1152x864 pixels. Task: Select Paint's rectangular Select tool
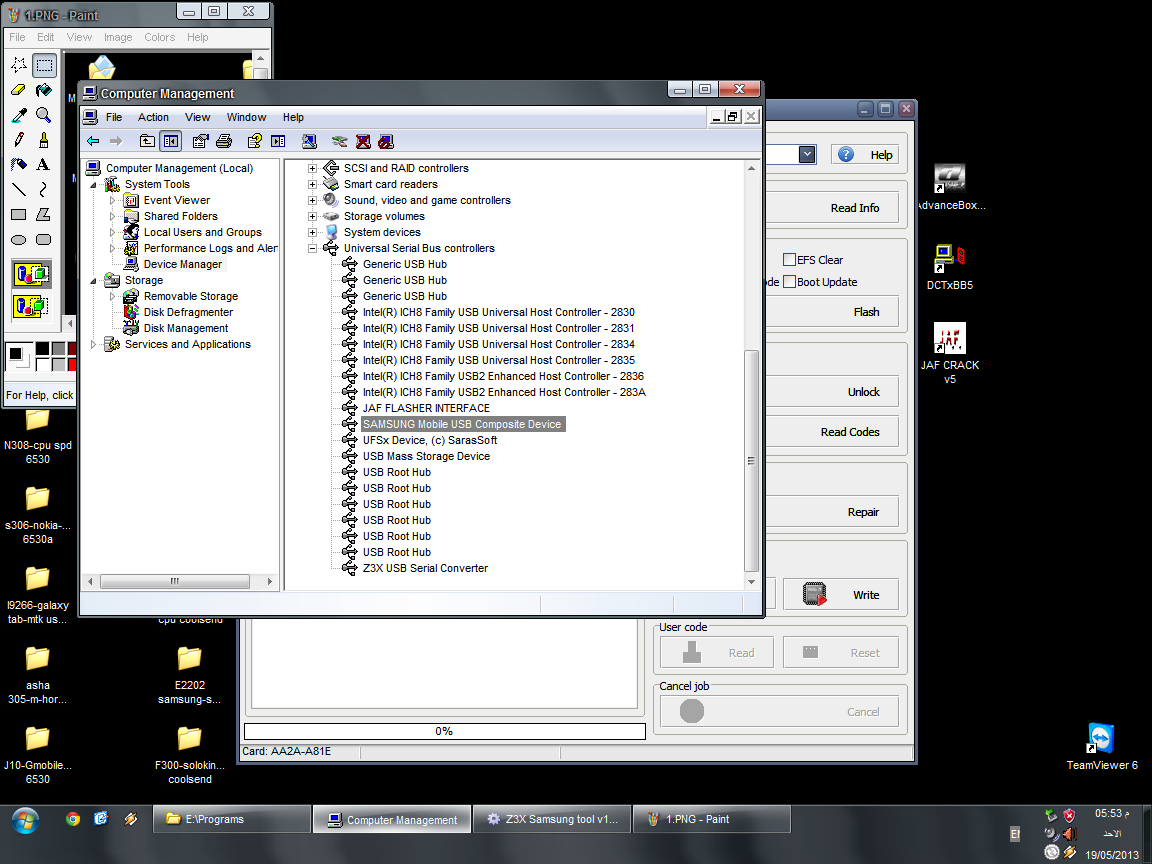tap(44, 65)
